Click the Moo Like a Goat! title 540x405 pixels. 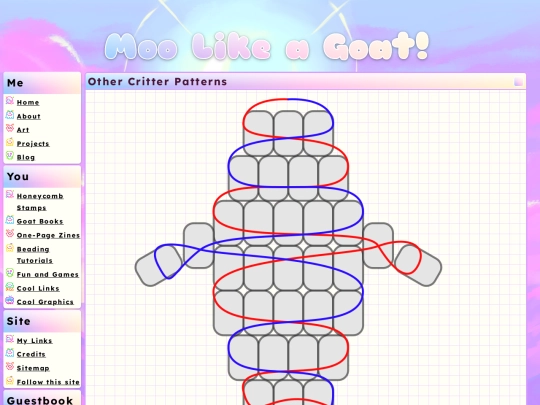(267, 46)
